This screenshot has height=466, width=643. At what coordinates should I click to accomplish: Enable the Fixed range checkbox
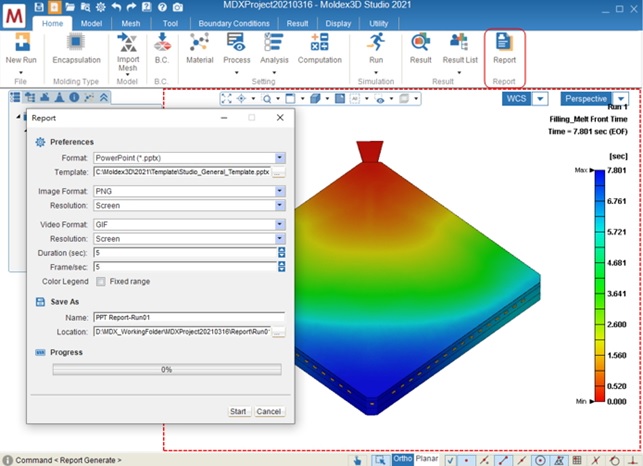pyautogui.click(x=101, y=282)
